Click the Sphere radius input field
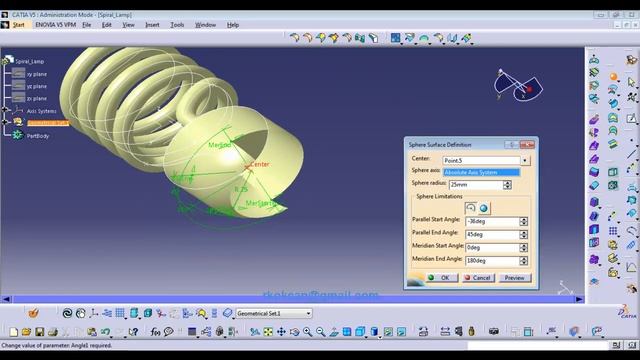 click(x=476, y=185)
